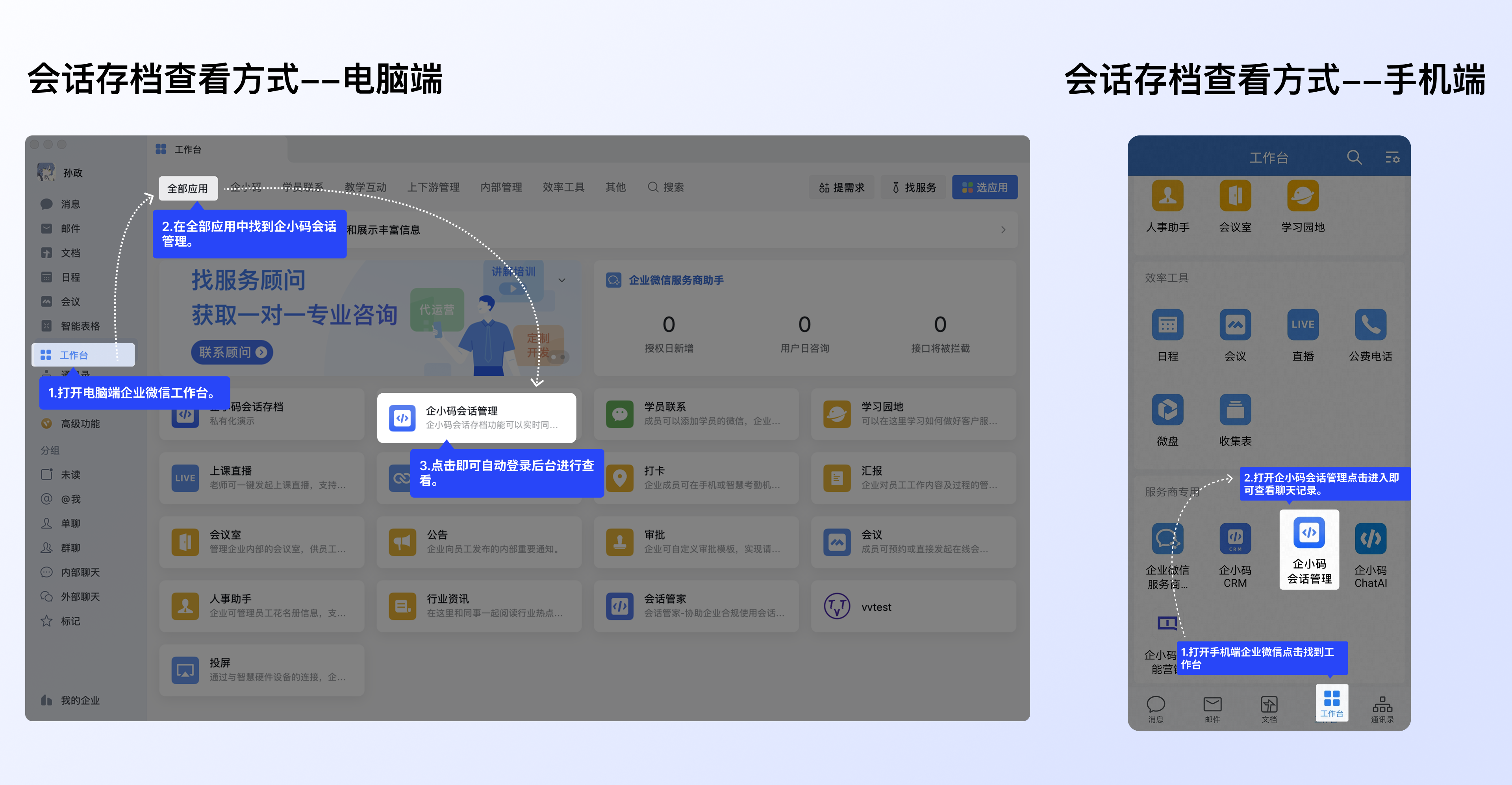Expand the info bar right chevron

(x=1003, y=230)
